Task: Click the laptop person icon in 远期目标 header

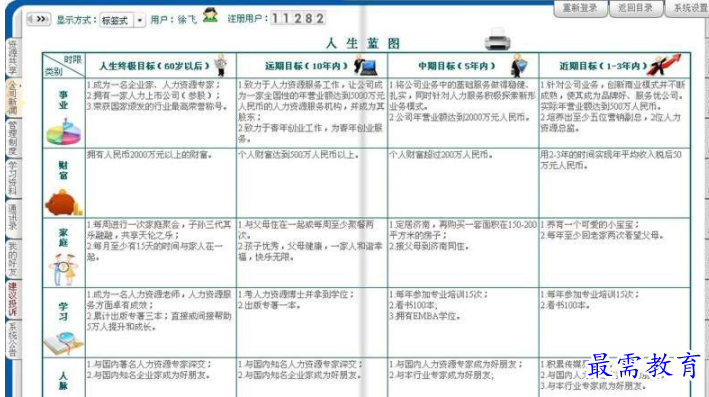Action: coord(365,66)
